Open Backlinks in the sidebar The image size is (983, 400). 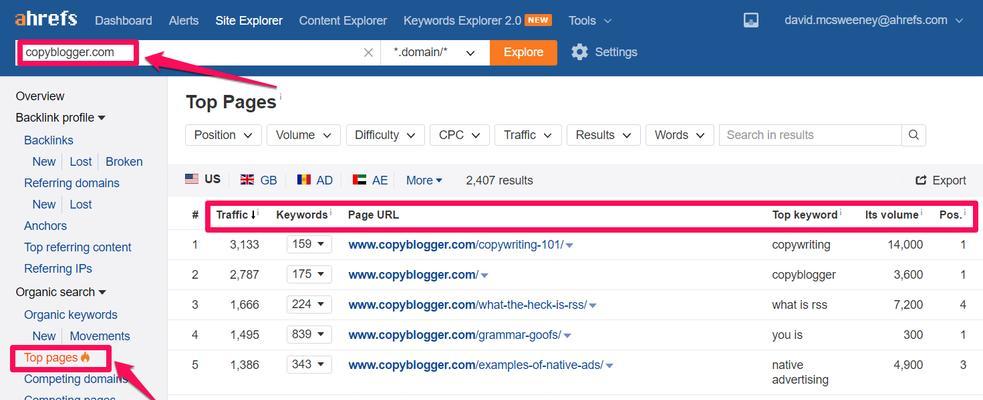[48, 140]
